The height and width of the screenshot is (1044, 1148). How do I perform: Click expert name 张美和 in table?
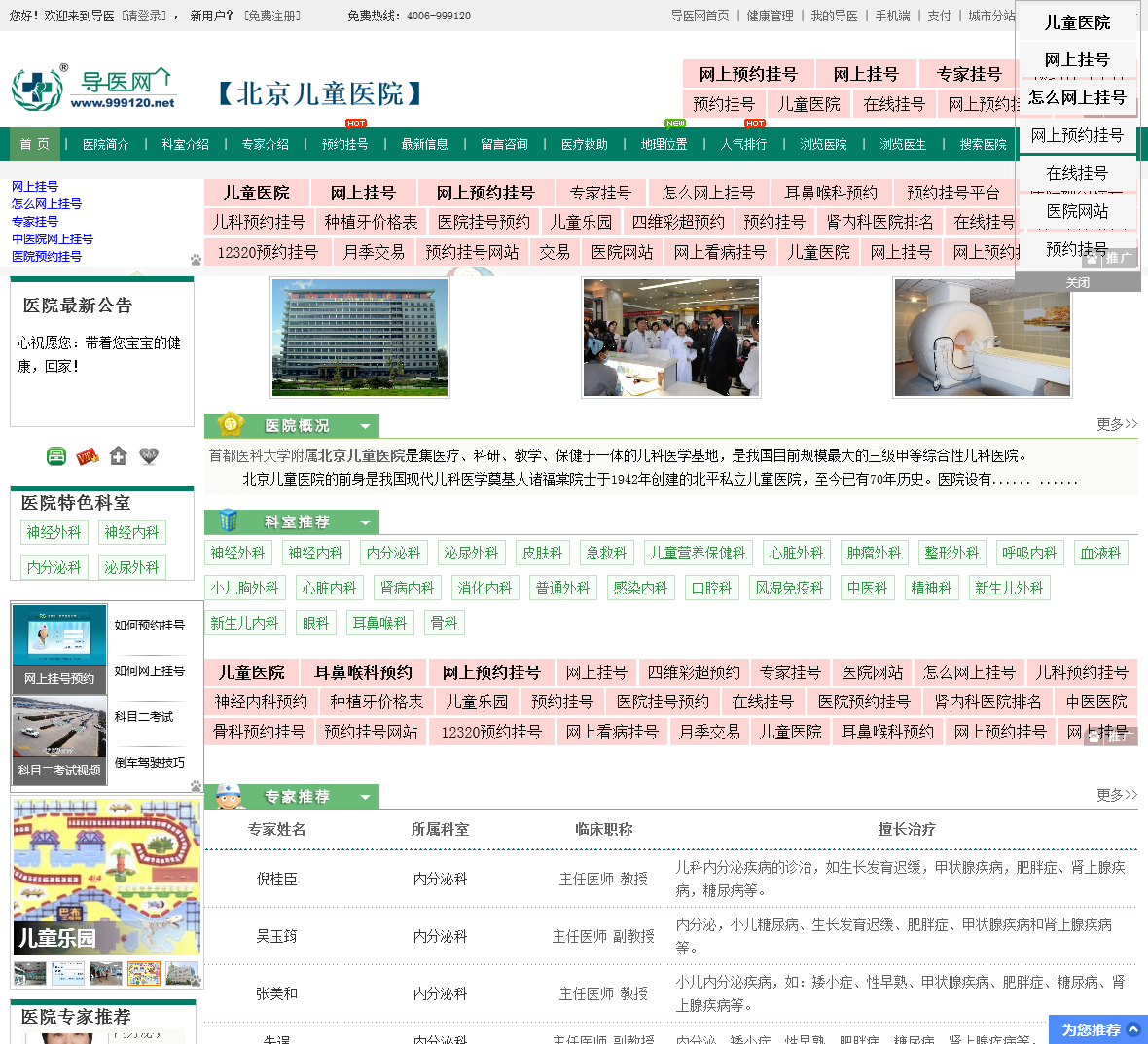(x=276, y=993)
